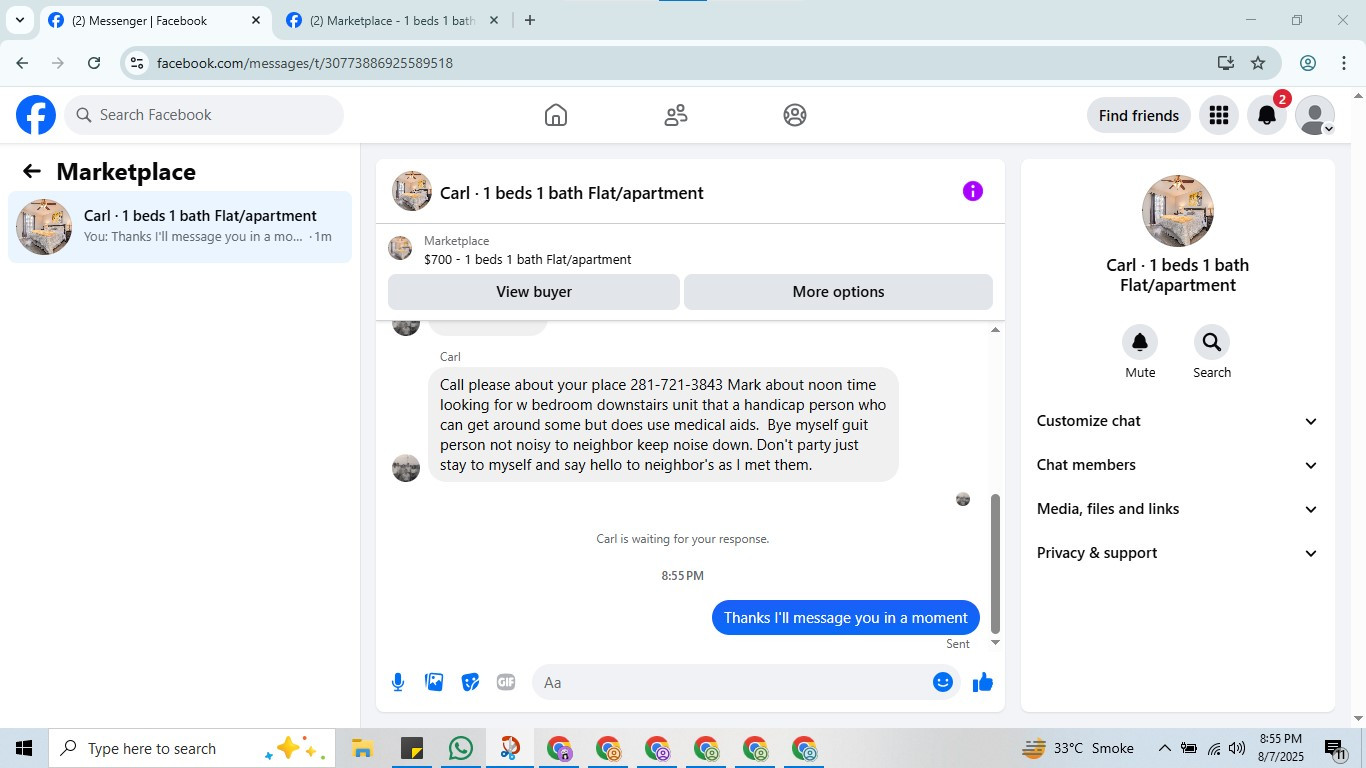1366x768 pixels.
Task: Focus the Search Facebook field
Action: 204,115
